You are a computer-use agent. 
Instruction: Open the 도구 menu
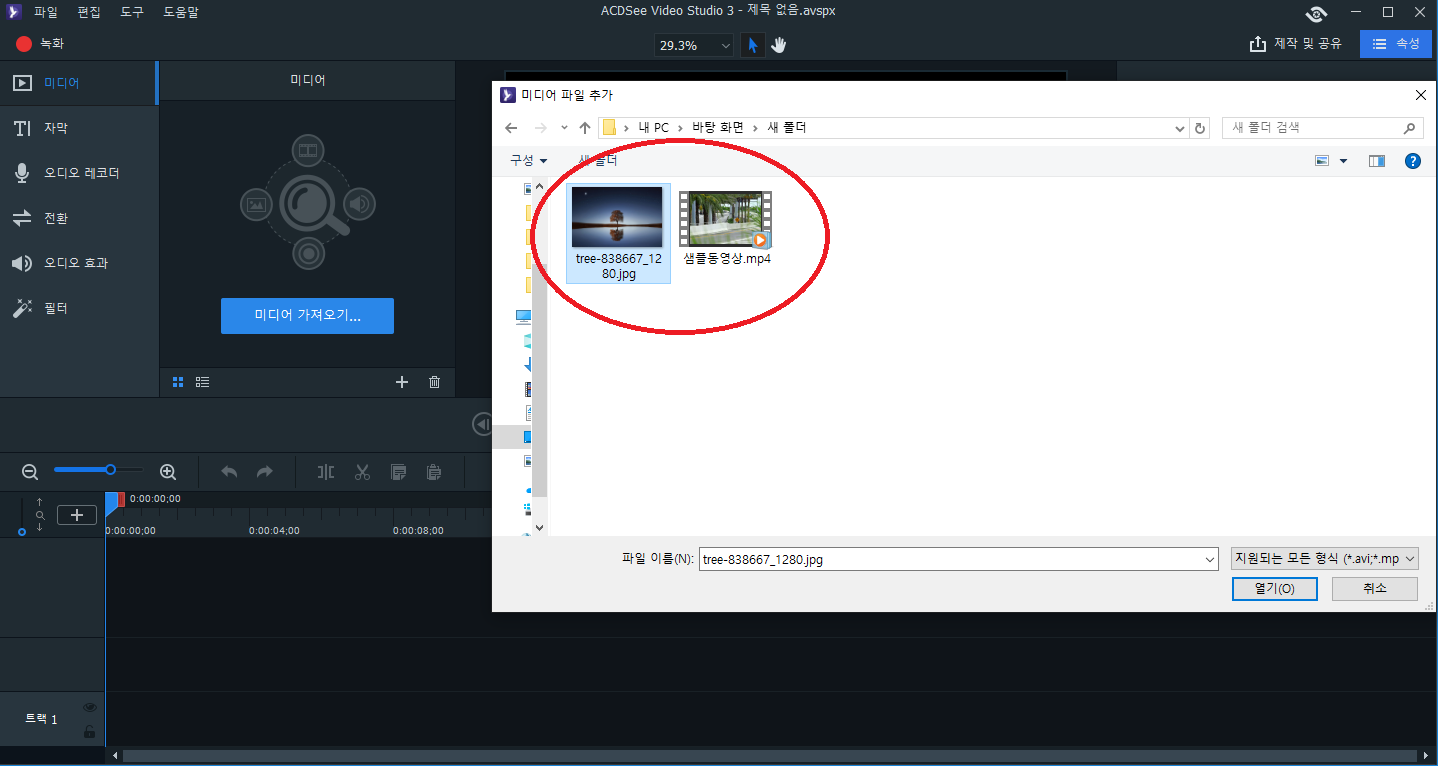point(132,12)
